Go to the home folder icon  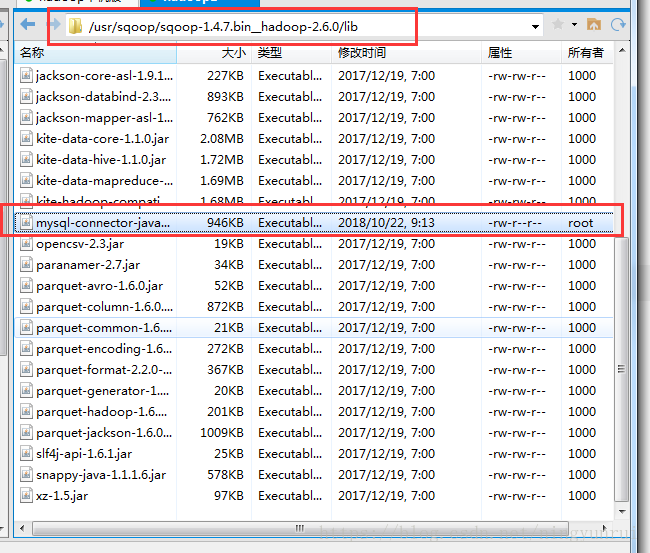[x=594, y=24]
